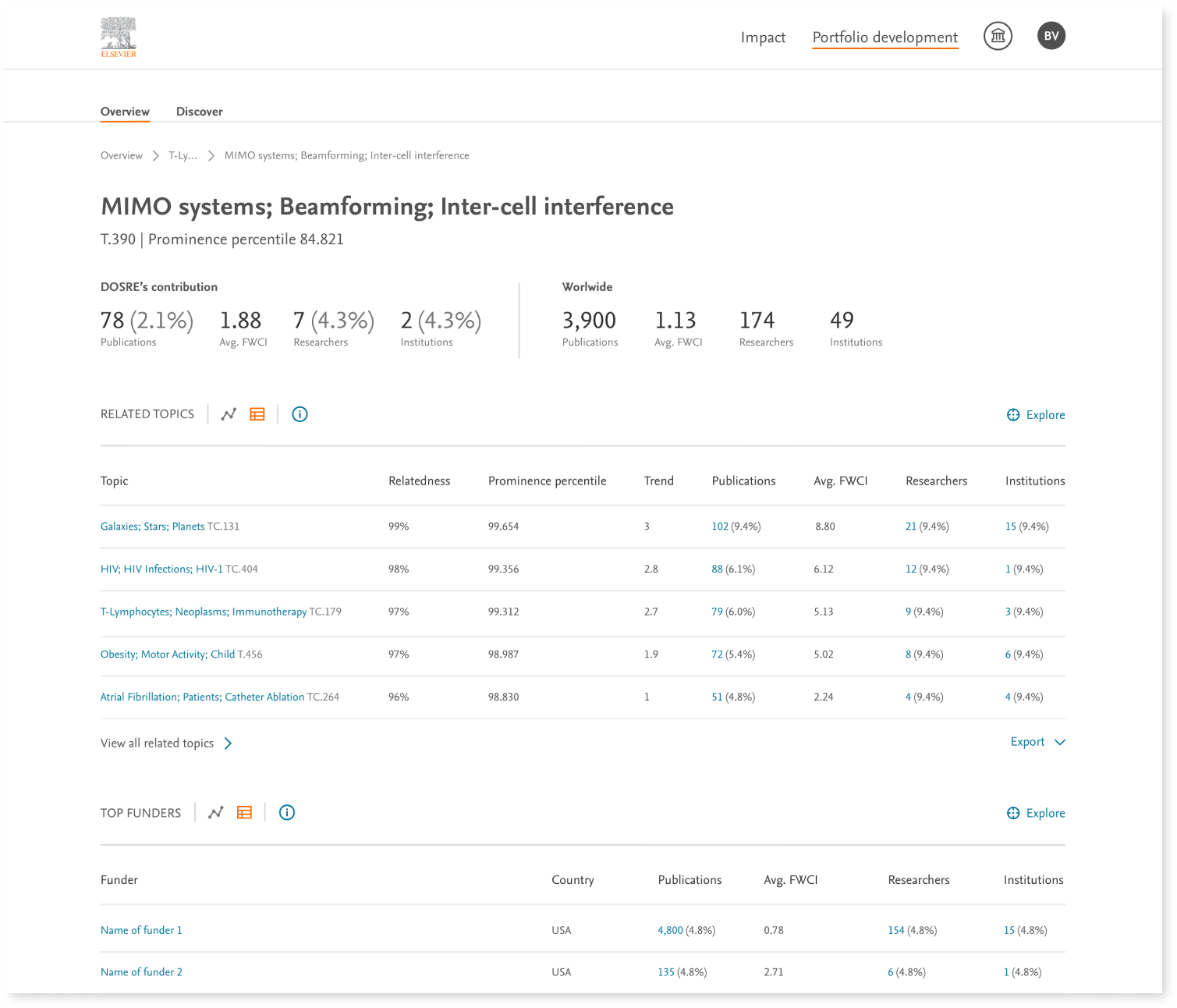Open Name of funder 2
The height and width of the screenshot is (1008, 1177).
(x=141, y=972)
